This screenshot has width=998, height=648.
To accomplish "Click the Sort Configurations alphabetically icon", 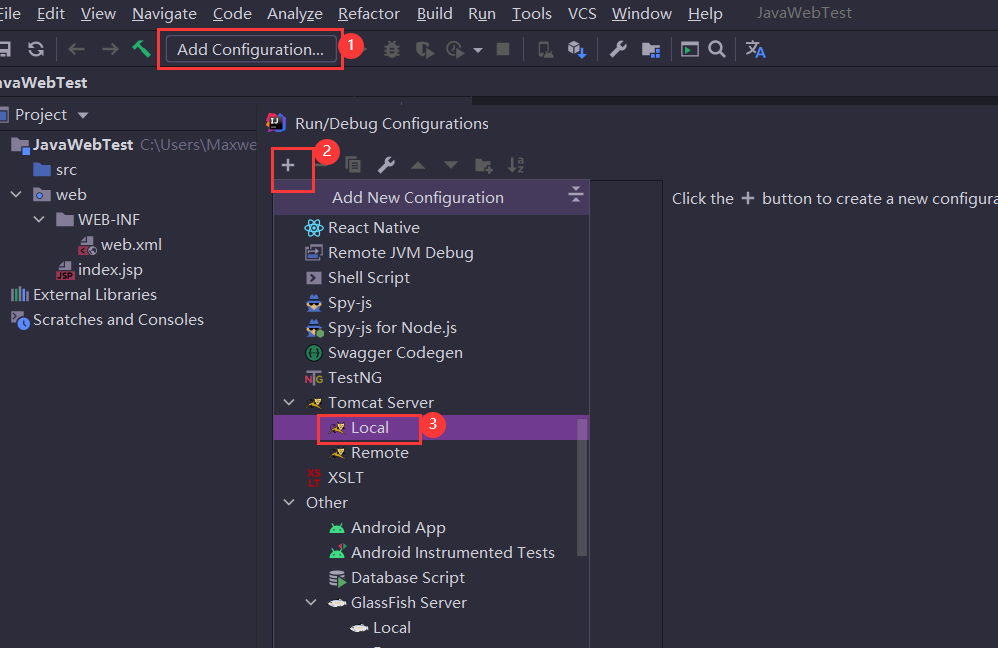I will 516,165.
